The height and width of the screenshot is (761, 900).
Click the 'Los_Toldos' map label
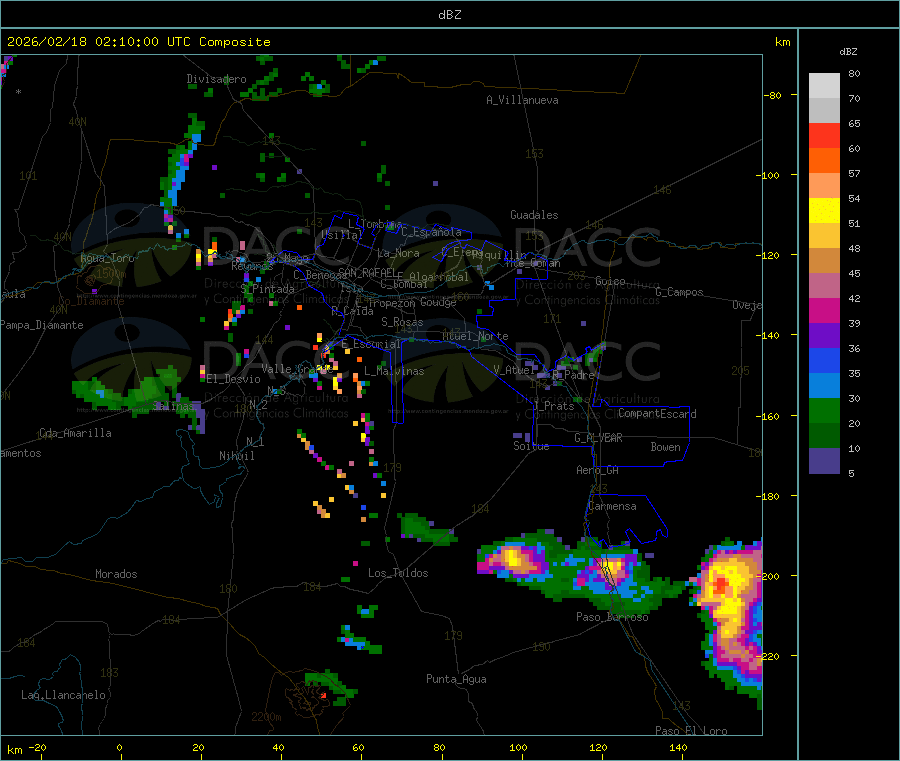click(398, 573)
